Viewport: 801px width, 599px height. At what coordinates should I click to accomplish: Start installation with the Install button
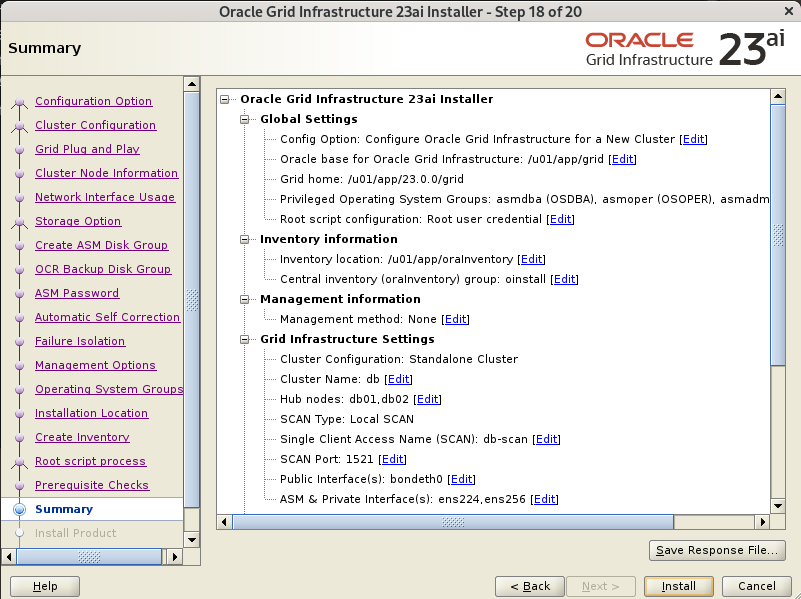coord(678,586)
